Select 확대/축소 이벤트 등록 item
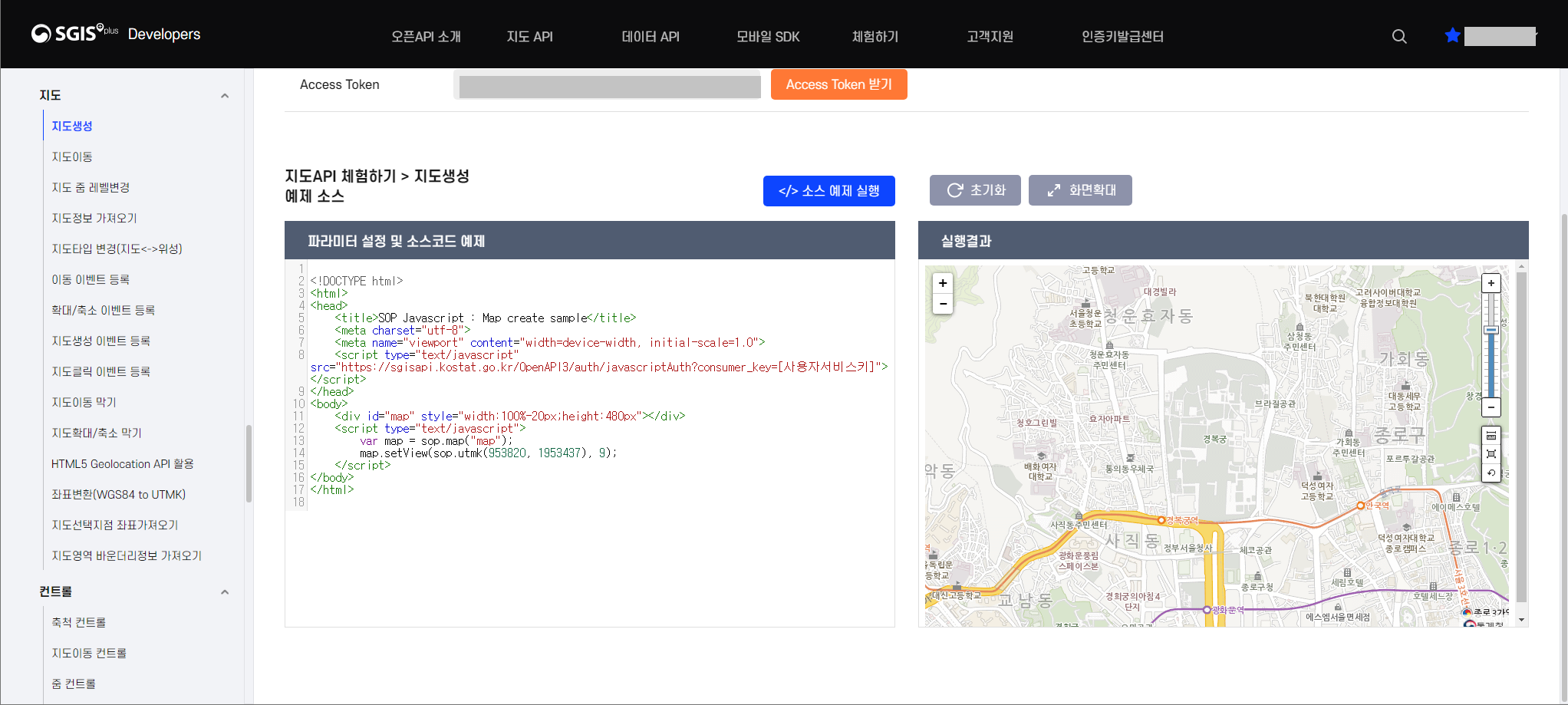Screen dimensions: 1568x705 (104, 310)
